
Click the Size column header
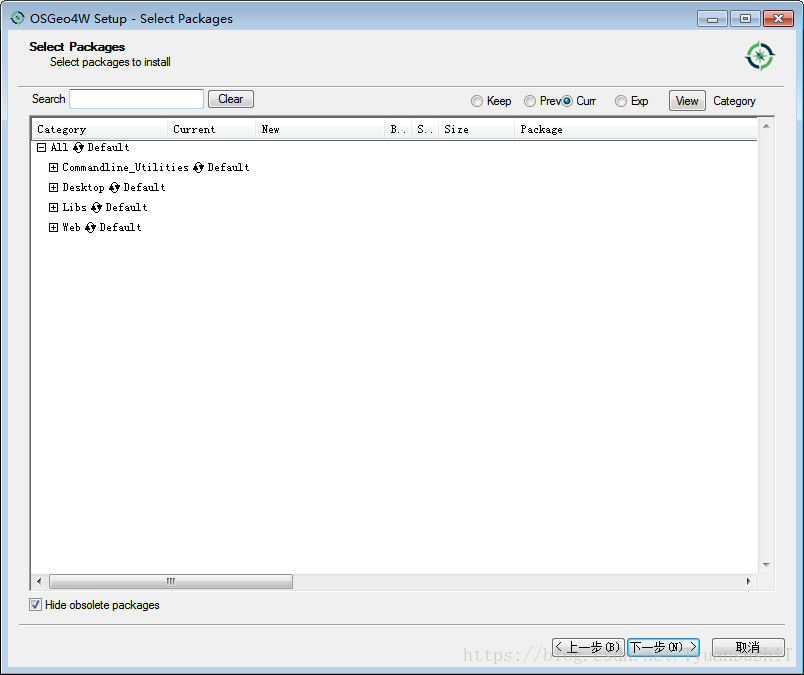coord(476,129)
